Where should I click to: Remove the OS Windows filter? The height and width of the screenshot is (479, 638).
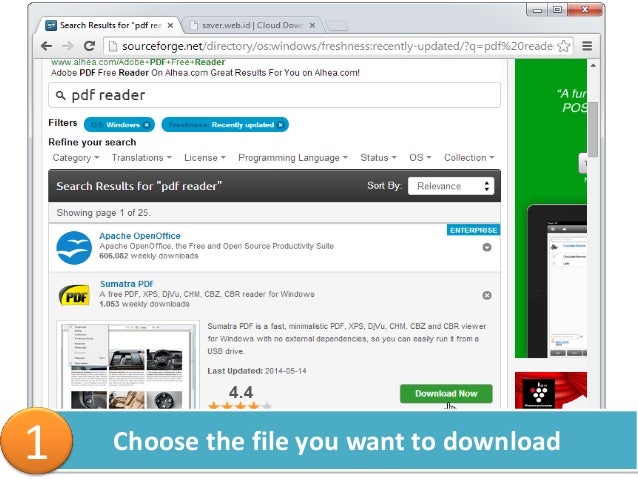[147, 125]
